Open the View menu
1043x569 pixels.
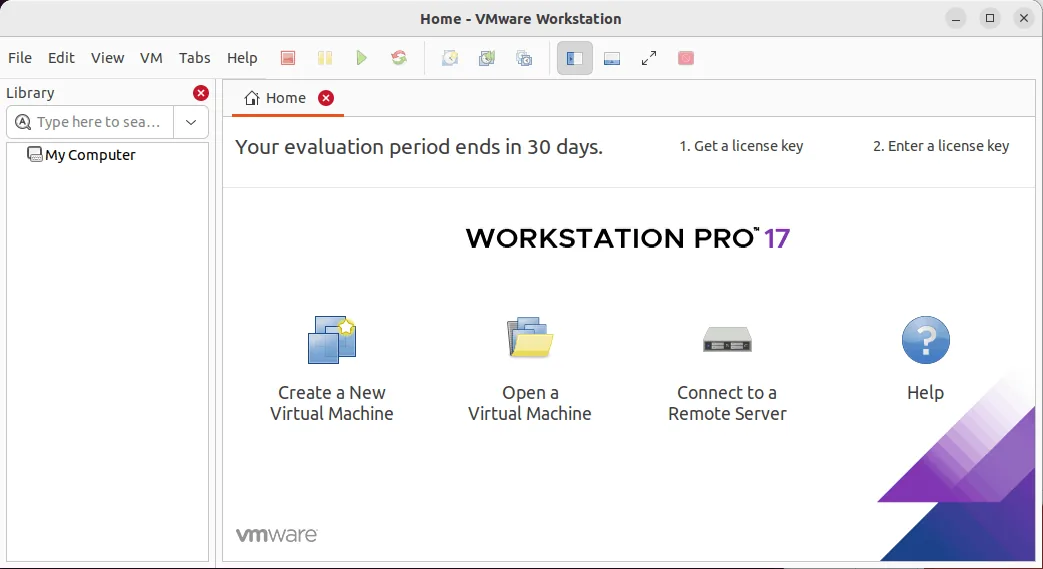coord(108,58)
